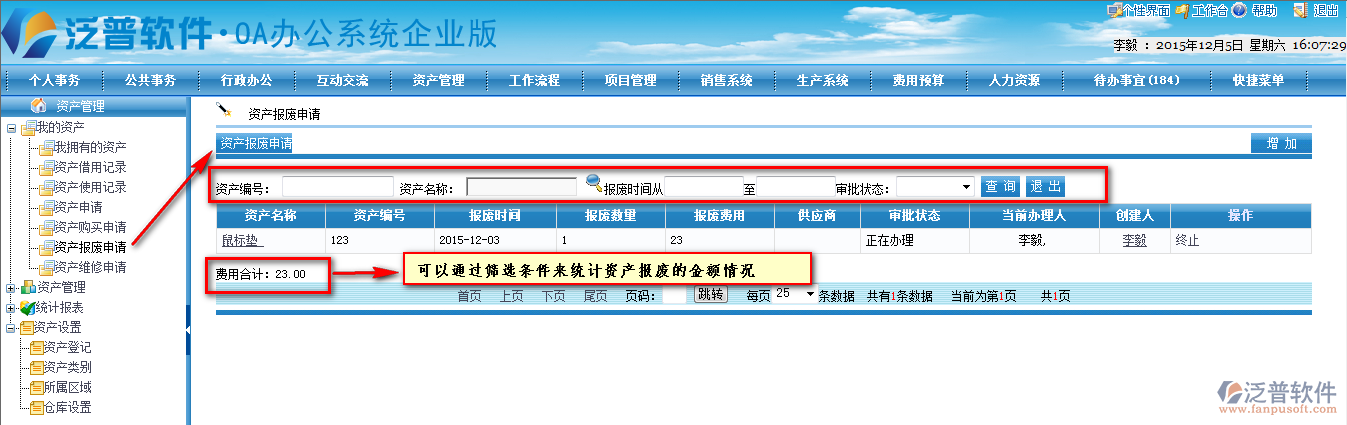
Task: Collapse the 我的资产 tree node
Action: click(x=11, y=128)
